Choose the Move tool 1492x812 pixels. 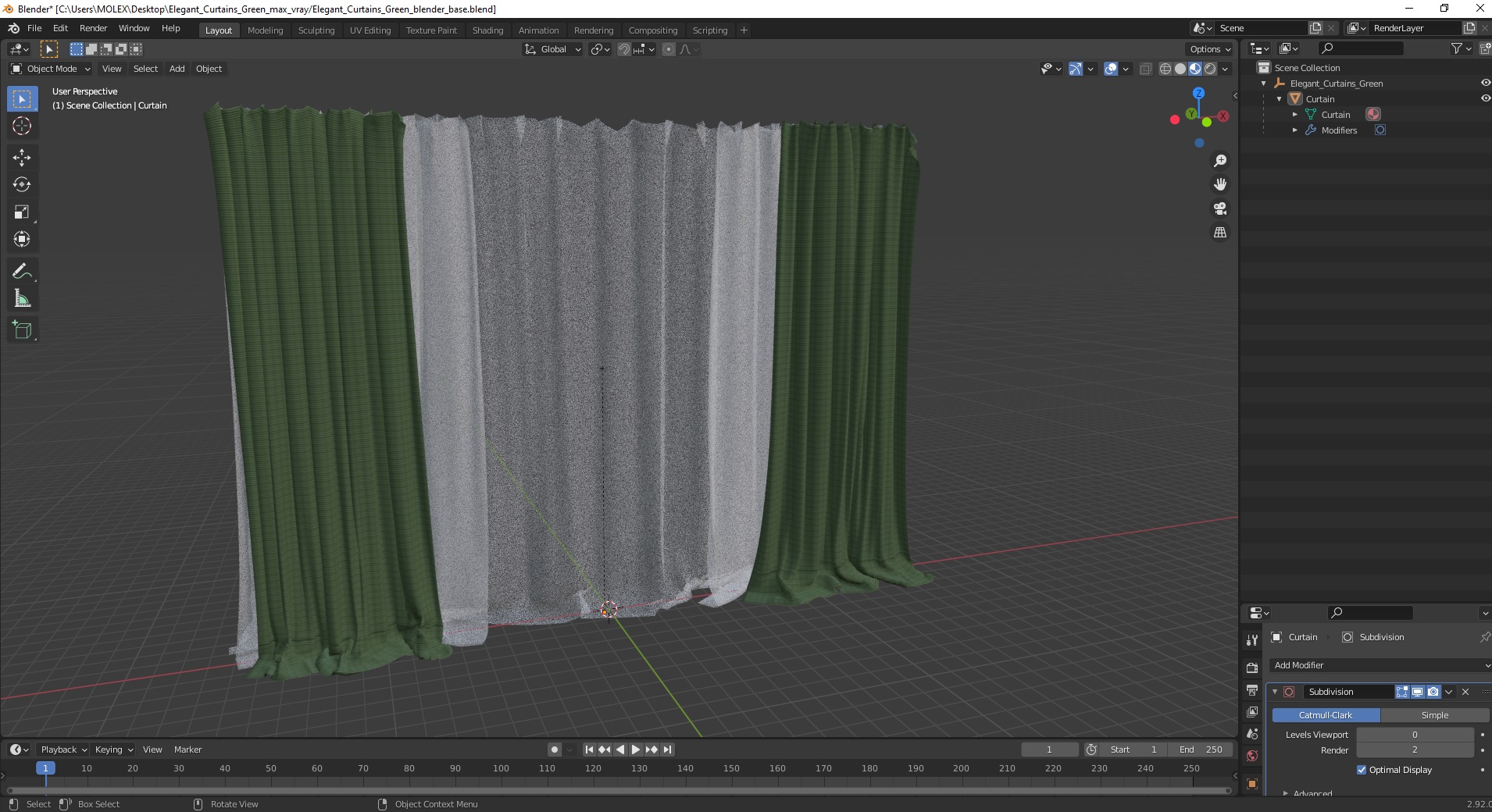tap(22, 158)
